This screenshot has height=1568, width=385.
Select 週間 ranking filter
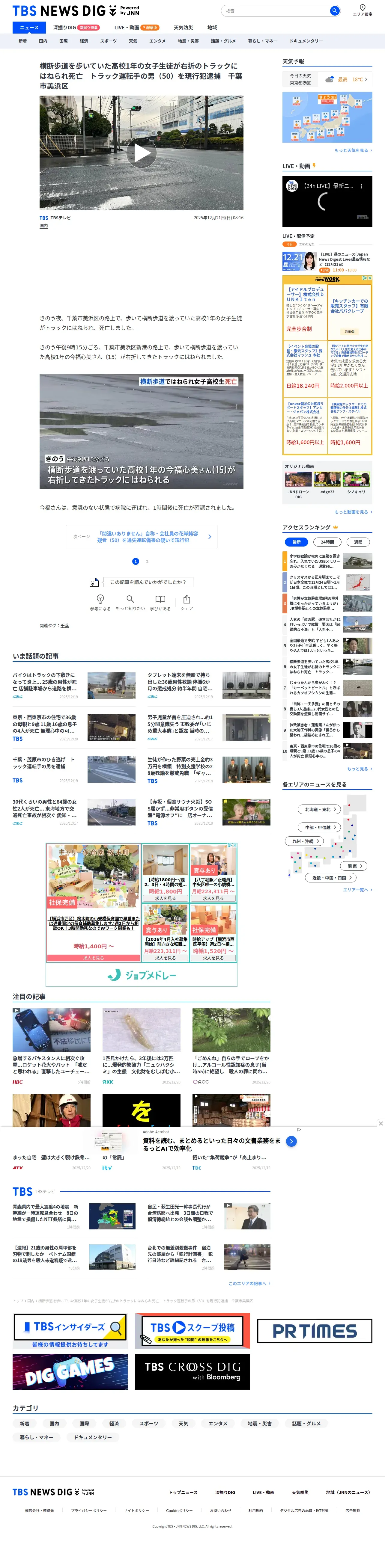tap(358, 542)
